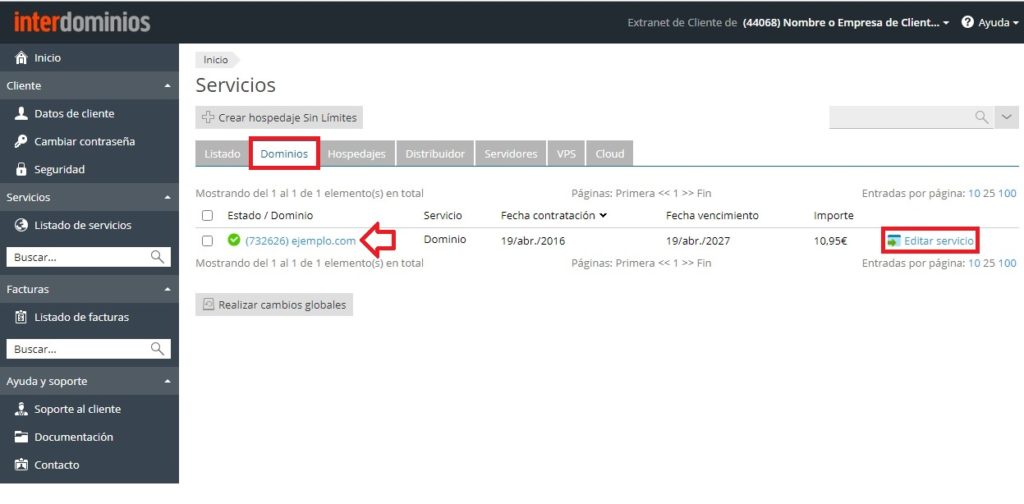The width and height of the screenshot is (1024, 504).
Task: Switch to the Dominios tab
Action: 284,154
